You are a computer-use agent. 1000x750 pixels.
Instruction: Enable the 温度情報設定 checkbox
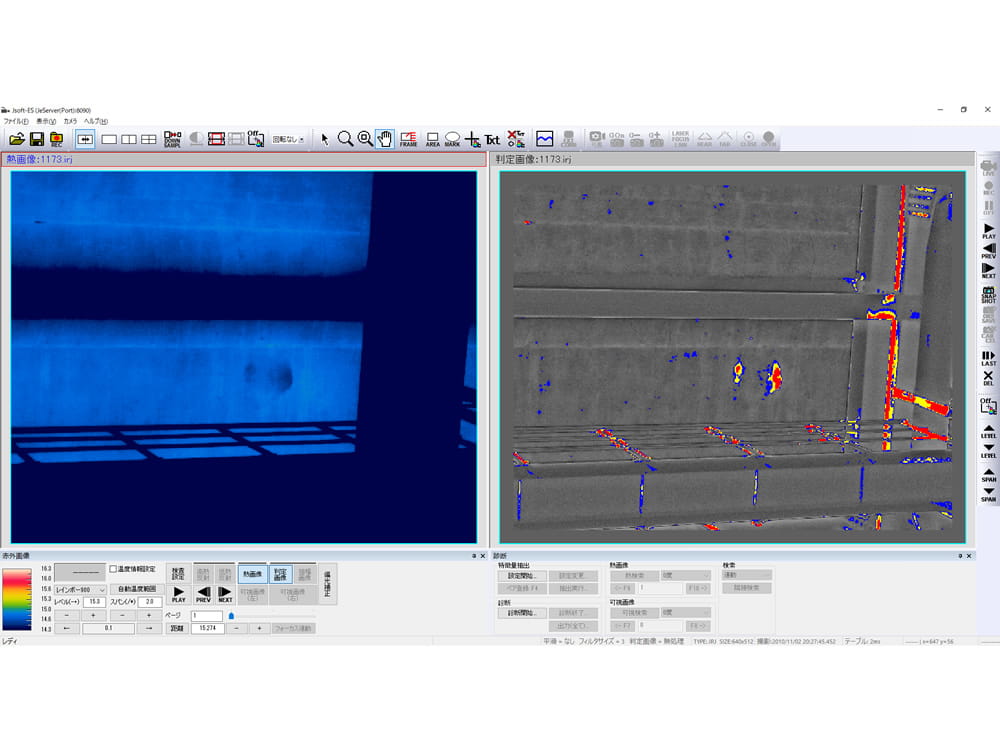pos(113,569)
